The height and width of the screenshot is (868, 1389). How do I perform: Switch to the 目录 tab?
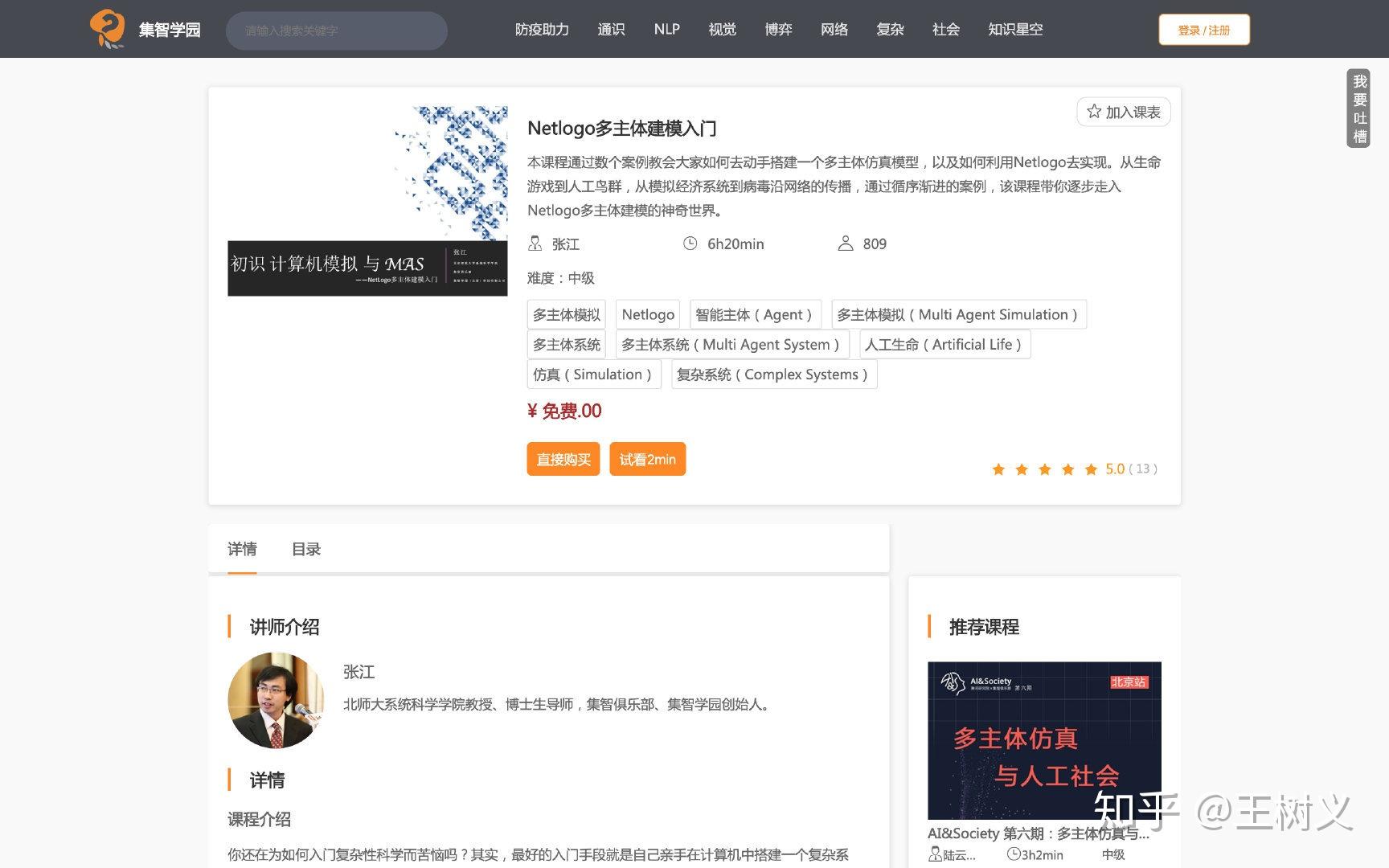click(x=305, y=548)
